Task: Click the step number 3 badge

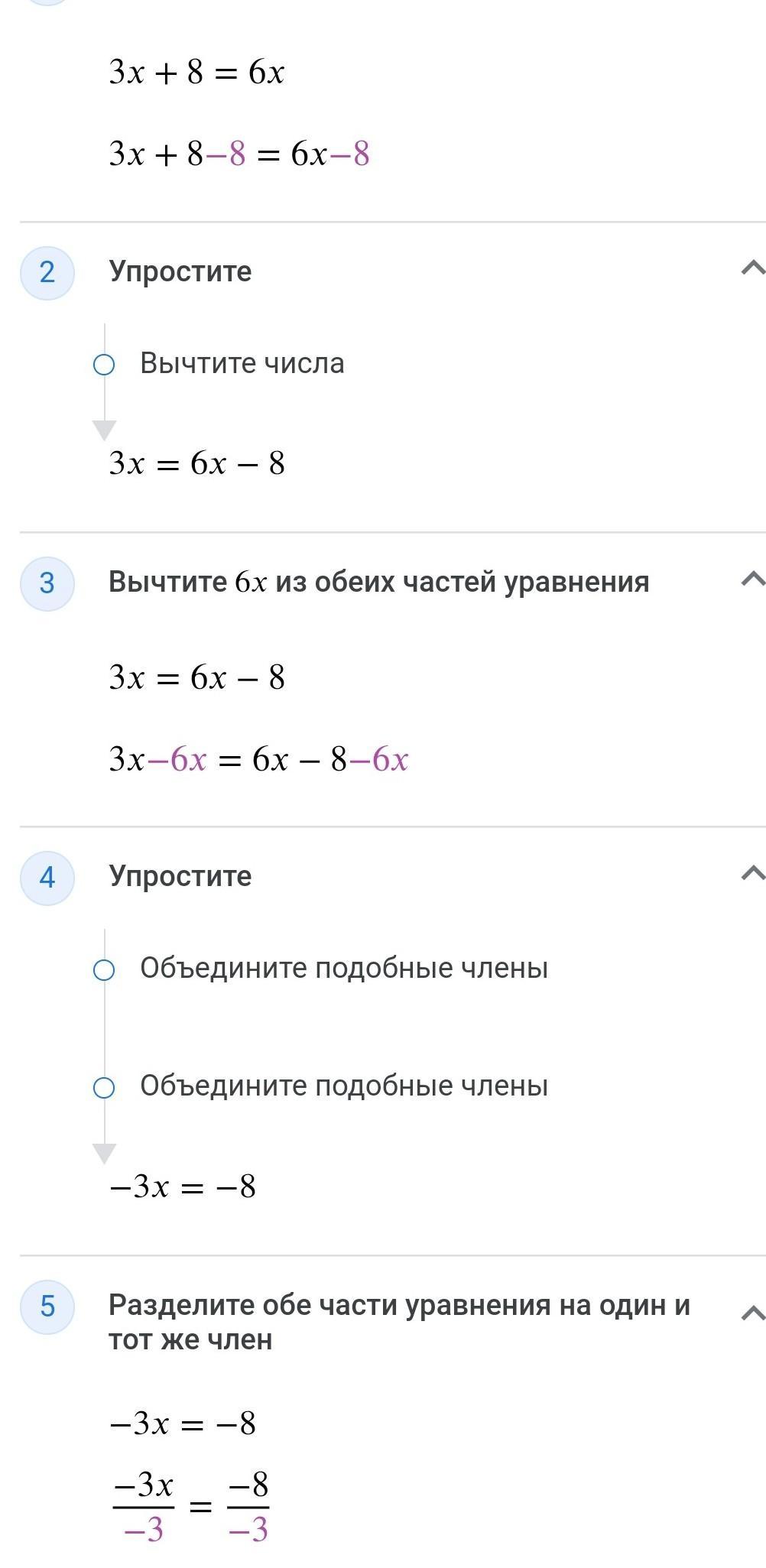Action: coord(47,583)
